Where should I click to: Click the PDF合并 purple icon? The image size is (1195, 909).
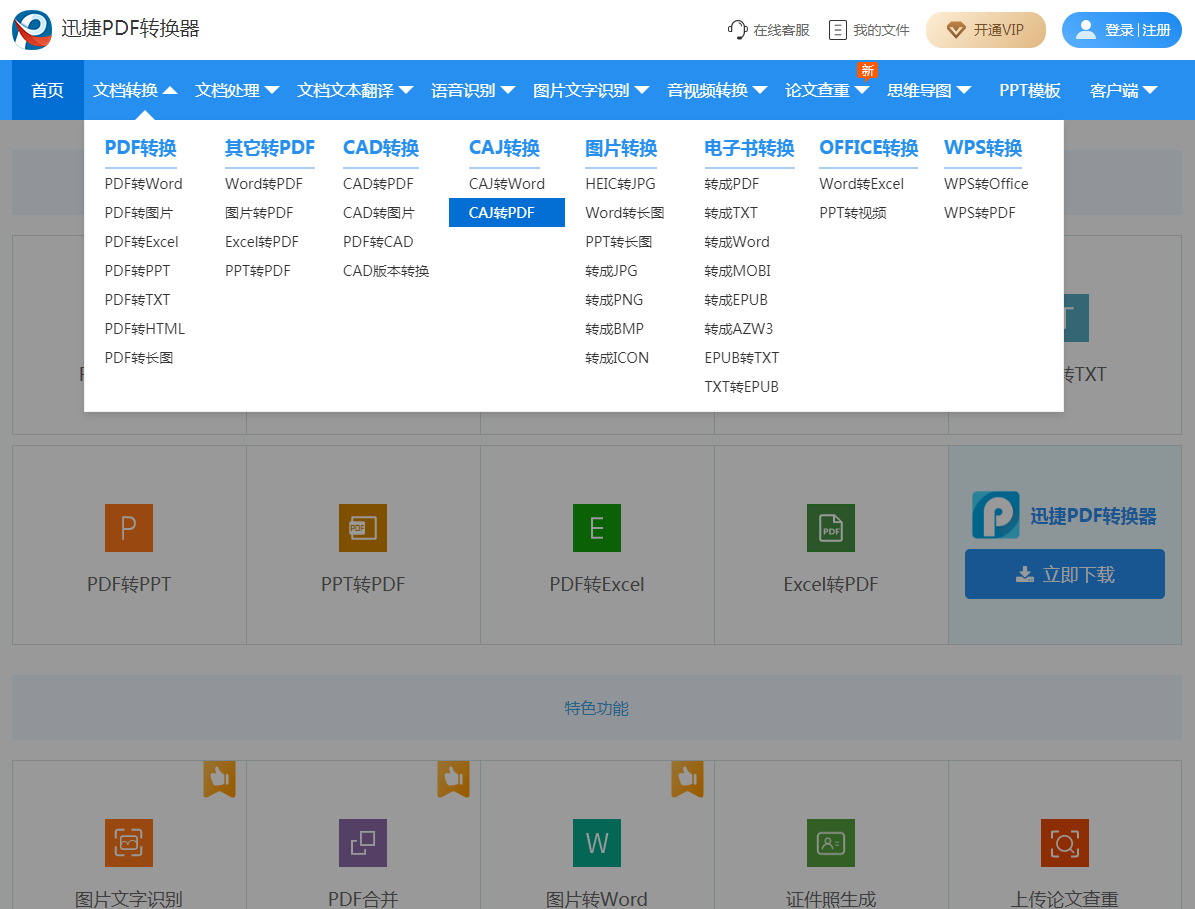(x=363, y=843)
